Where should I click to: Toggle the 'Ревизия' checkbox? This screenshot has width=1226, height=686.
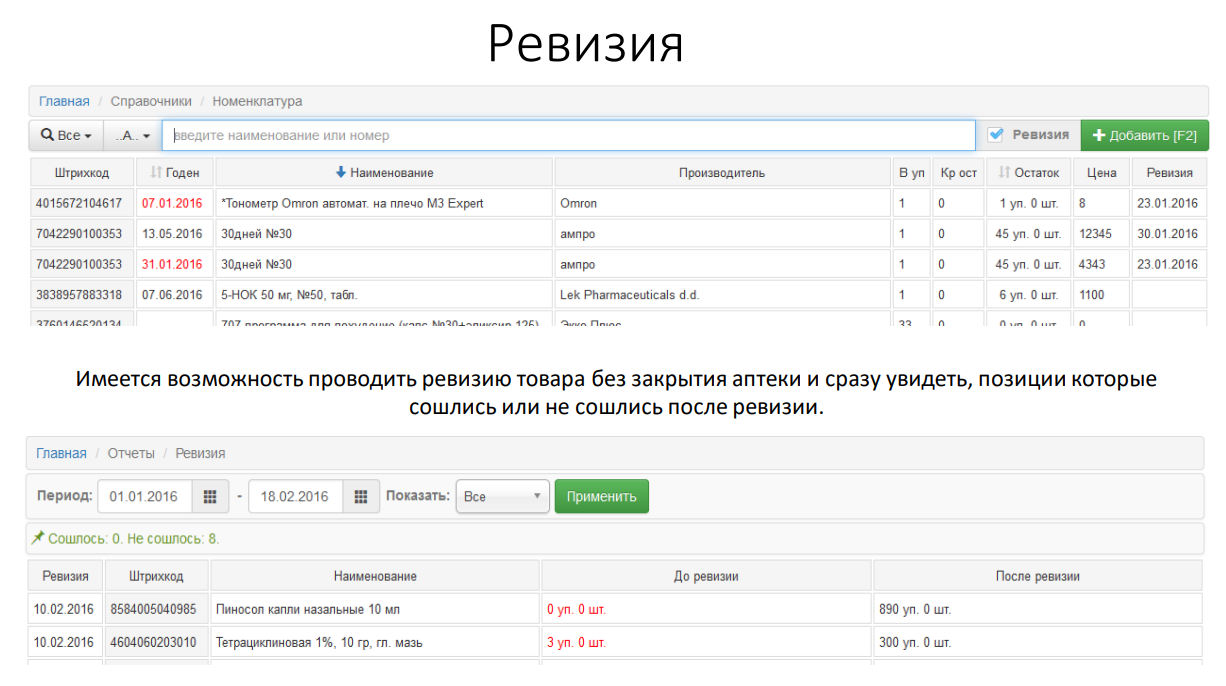coord(996,135)
